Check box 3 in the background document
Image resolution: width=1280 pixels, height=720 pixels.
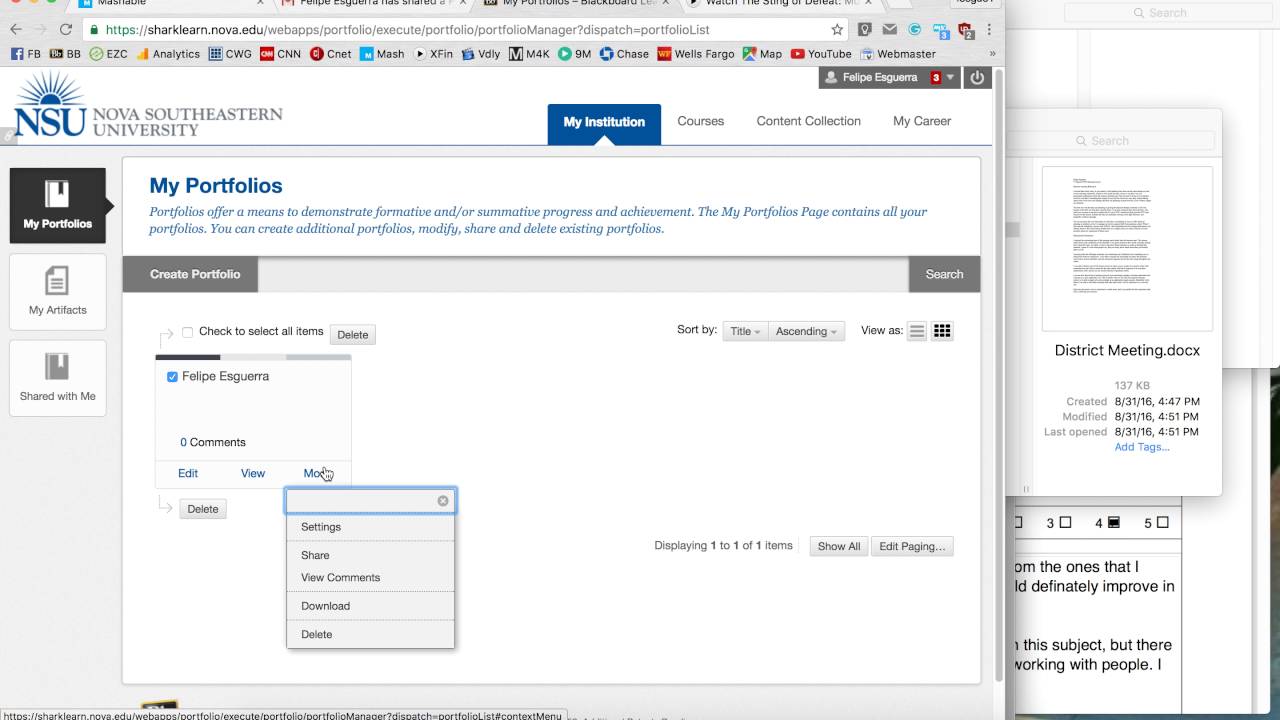(x=1065, y=523)
